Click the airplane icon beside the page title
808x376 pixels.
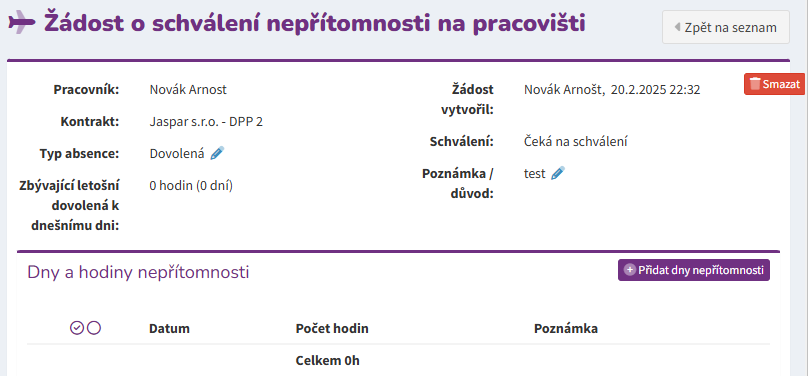tap(22, 22)
